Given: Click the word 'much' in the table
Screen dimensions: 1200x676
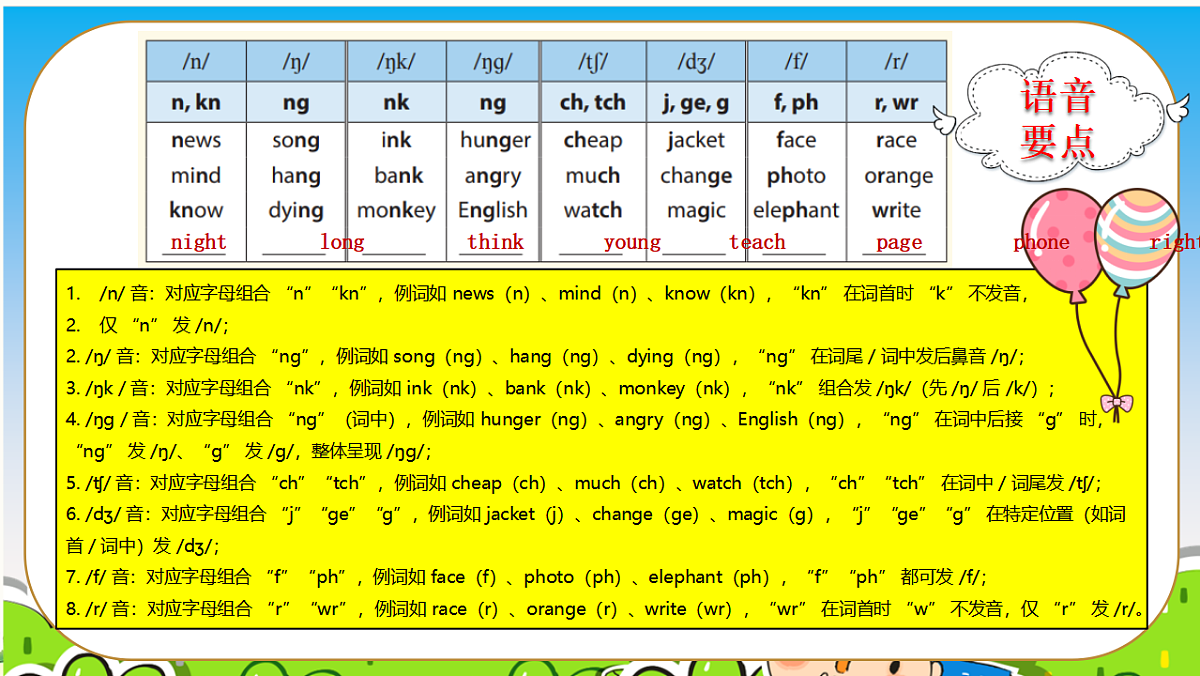Looking at the screenshot, I should tap(593, 176).
